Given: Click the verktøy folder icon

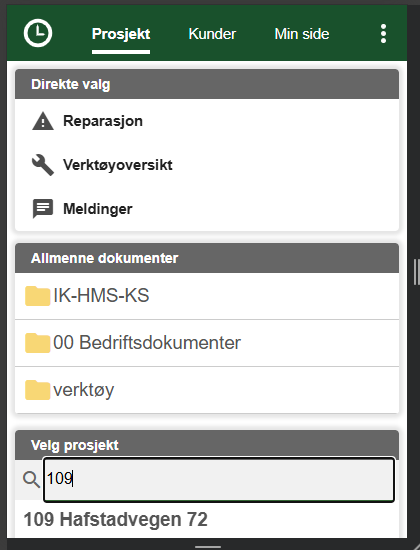Looking at the screenshot, I should click(x=38, y=390).
